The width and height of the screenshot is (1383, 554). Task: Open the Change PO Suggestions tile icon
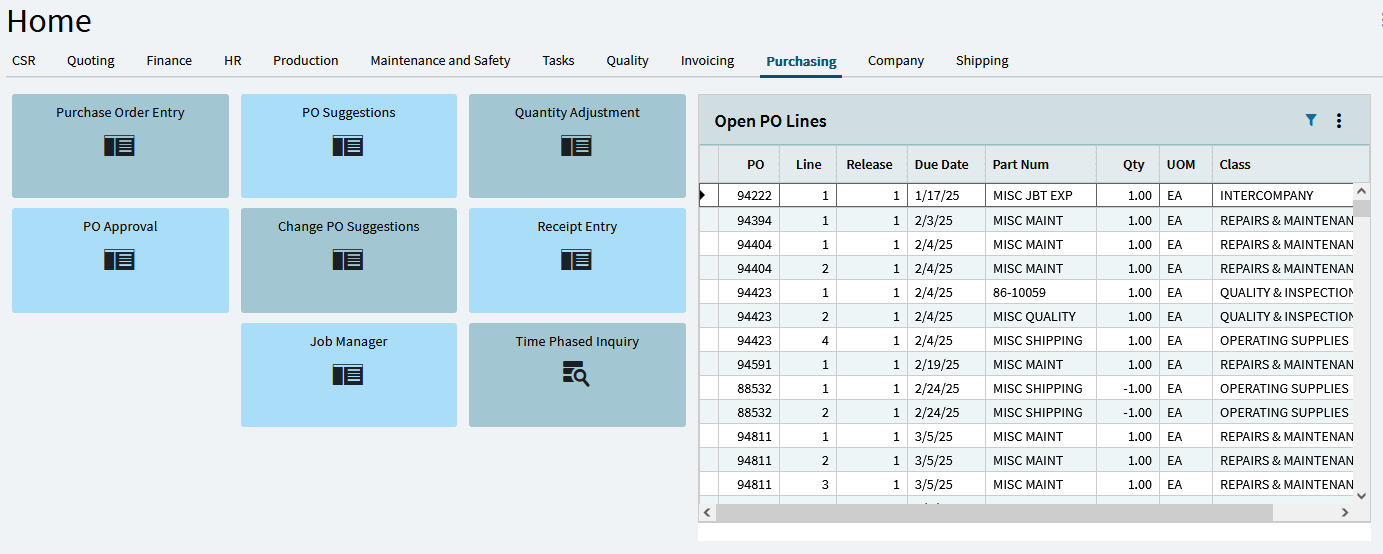pos(348,260)
